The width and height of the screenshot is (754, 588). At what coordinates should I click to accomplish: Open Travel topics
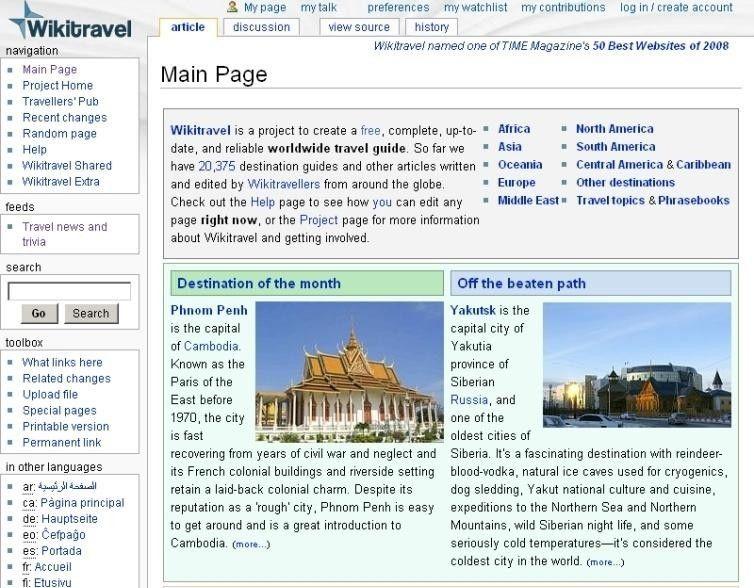tap(610, 200)
